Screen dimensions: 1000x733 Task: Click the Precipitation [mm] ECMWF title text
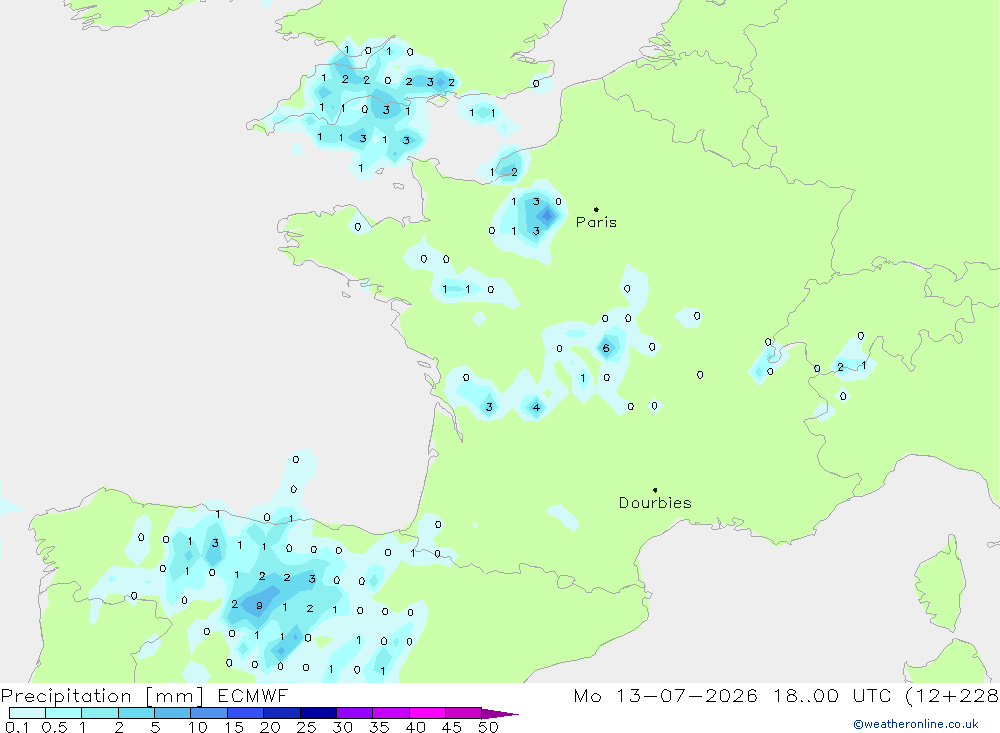tap(145, 695)
